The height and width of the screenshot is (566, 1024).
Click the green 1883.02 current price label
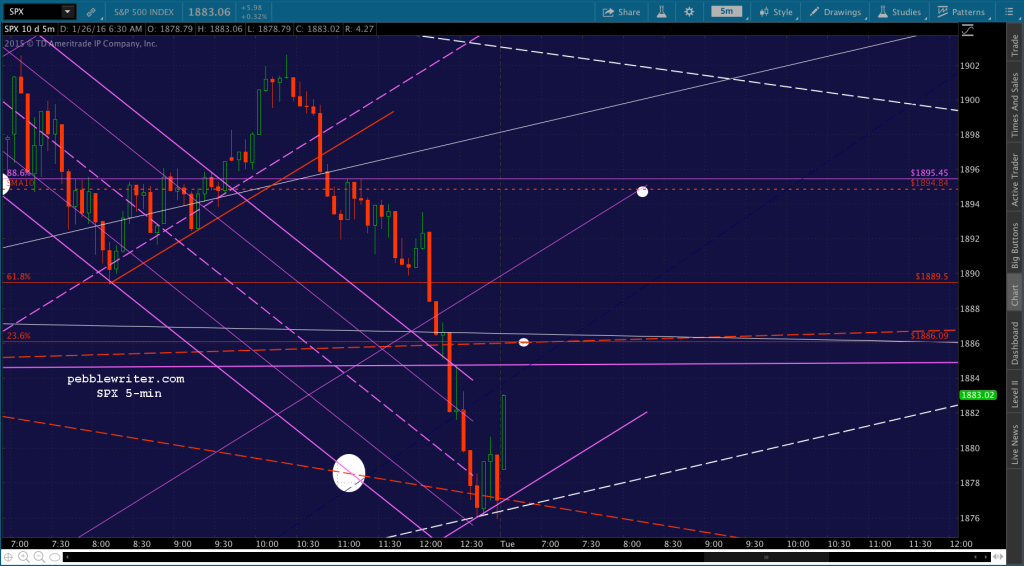[977, 395]
